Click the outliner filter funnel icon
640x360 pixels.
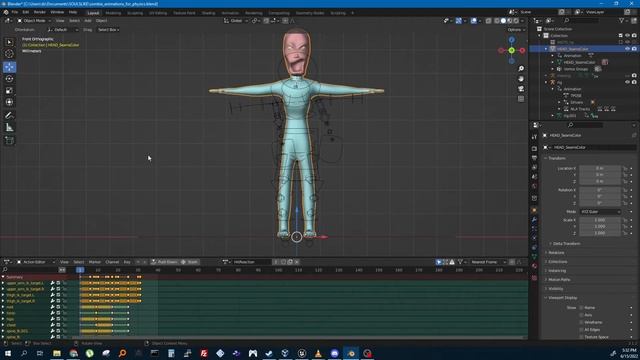tap(621, 20)
